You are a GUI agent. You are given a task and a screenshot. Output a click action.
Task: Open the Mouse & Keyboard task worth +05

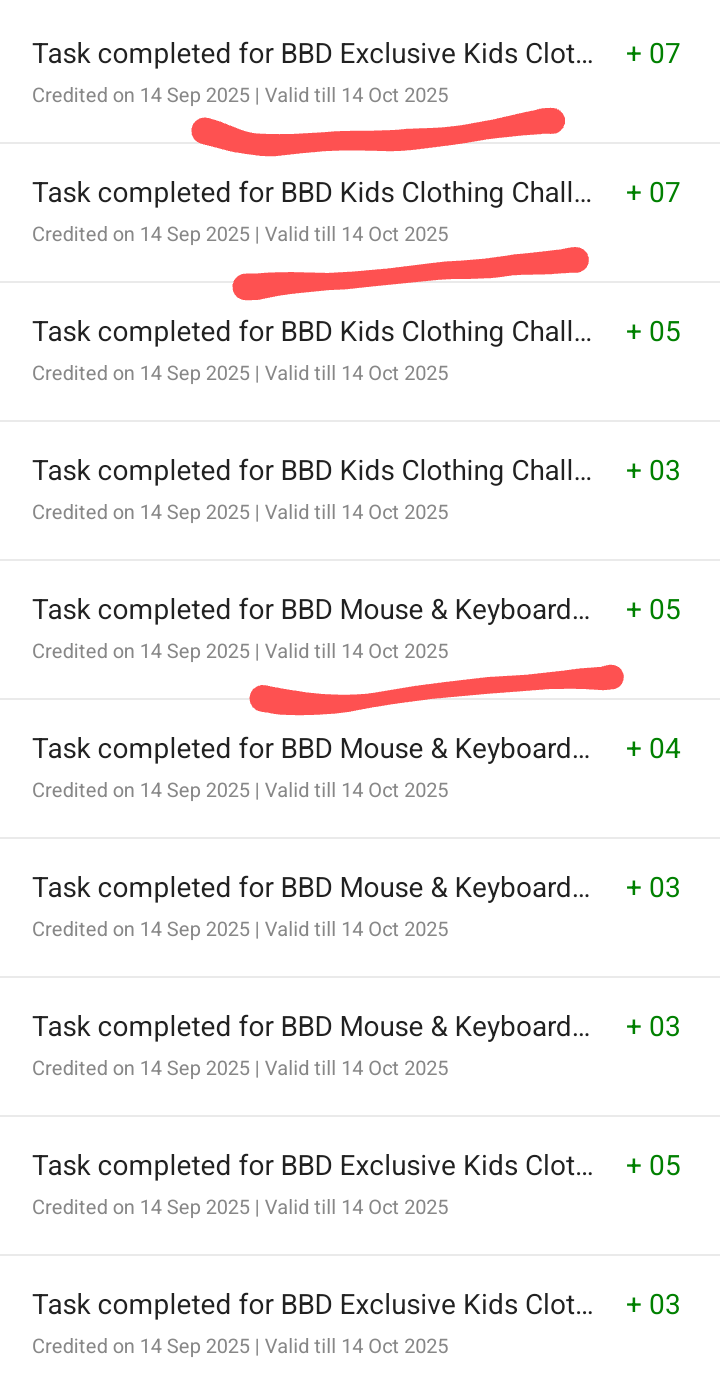click(x=312, y=610)
